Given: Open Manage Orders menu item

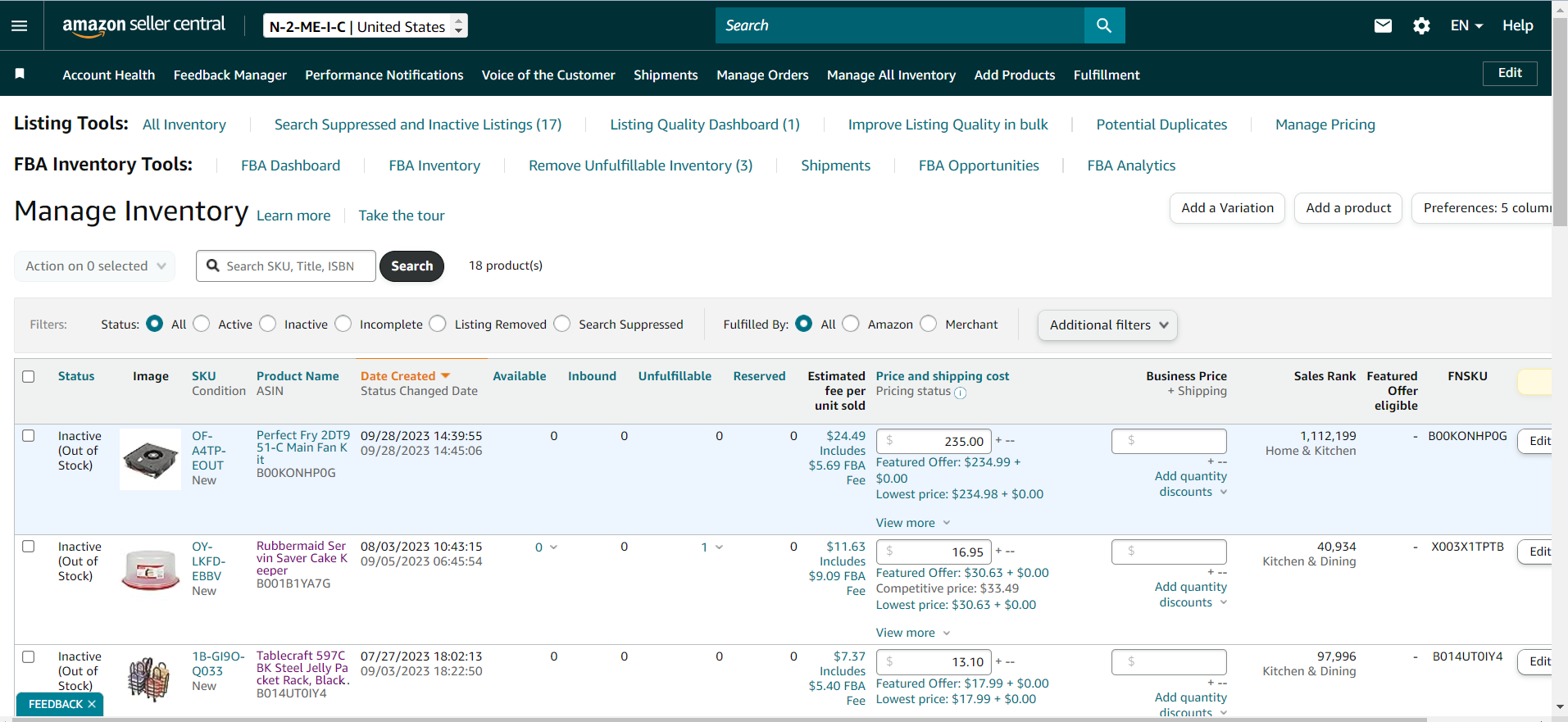Looking at the screenshot, I should [762, 75].
